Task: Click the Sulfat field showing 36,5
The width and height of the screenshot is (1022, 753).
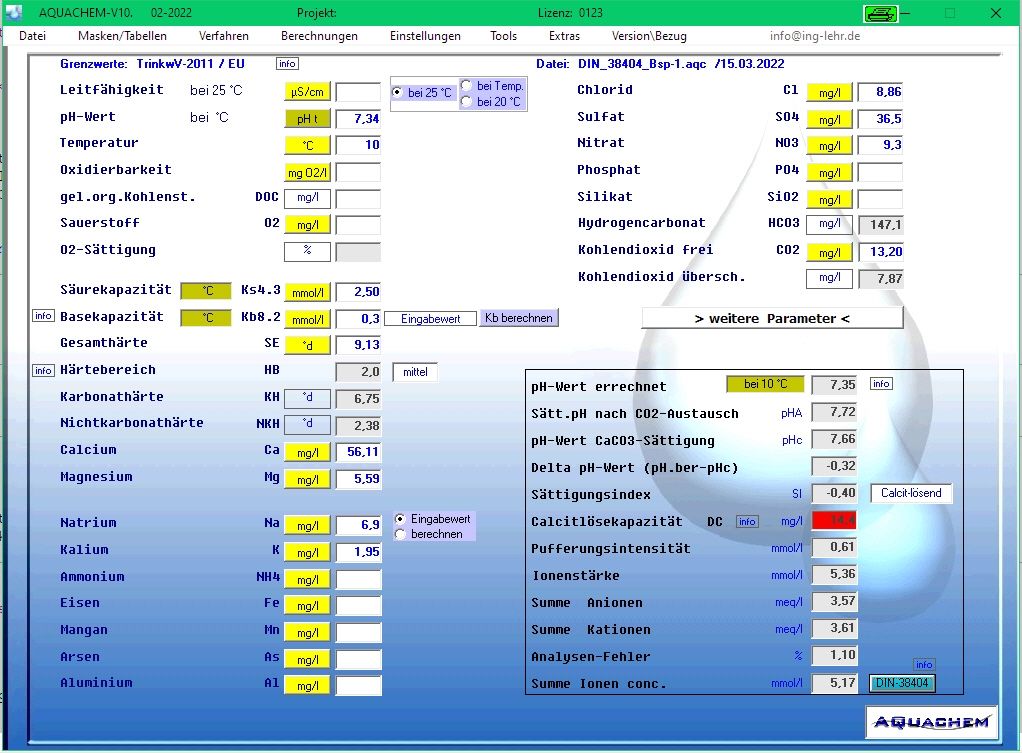Action: pos(881,119)
